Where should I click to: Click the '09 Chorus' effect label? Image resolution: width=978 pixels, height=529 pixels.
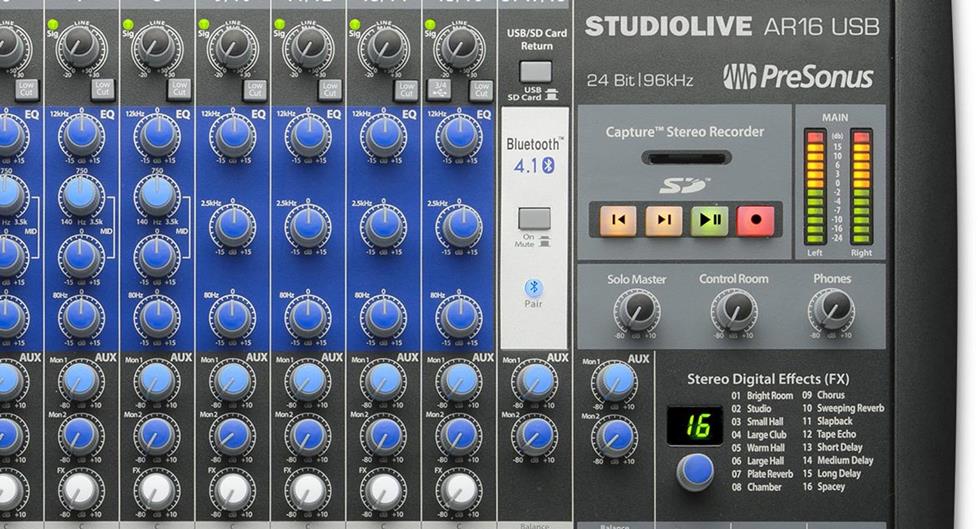pos(823,395)
